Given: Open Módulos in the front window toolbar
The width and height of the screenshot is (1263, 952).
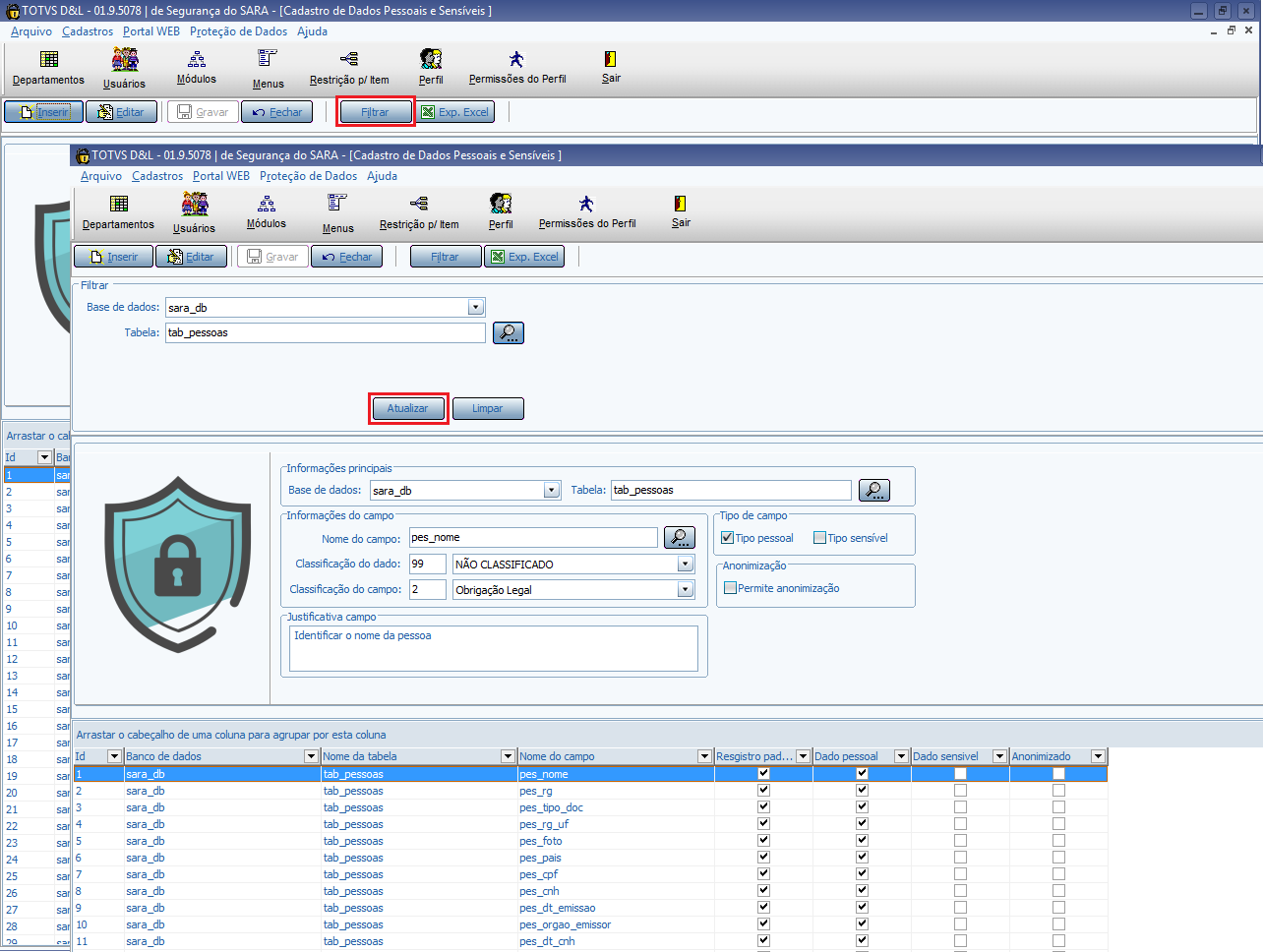Looking at the screenshot, I should (267, 212).
